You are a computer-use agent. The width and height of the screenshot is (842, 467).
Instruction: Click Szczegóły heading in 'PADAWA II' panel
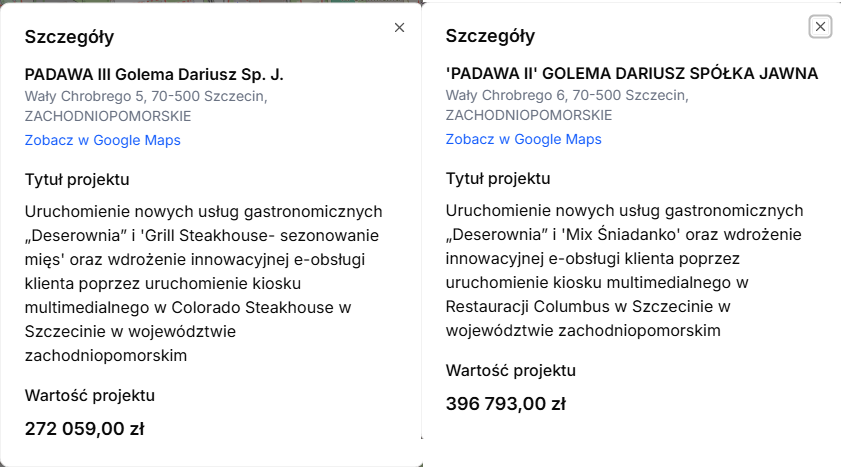point(490,37)
